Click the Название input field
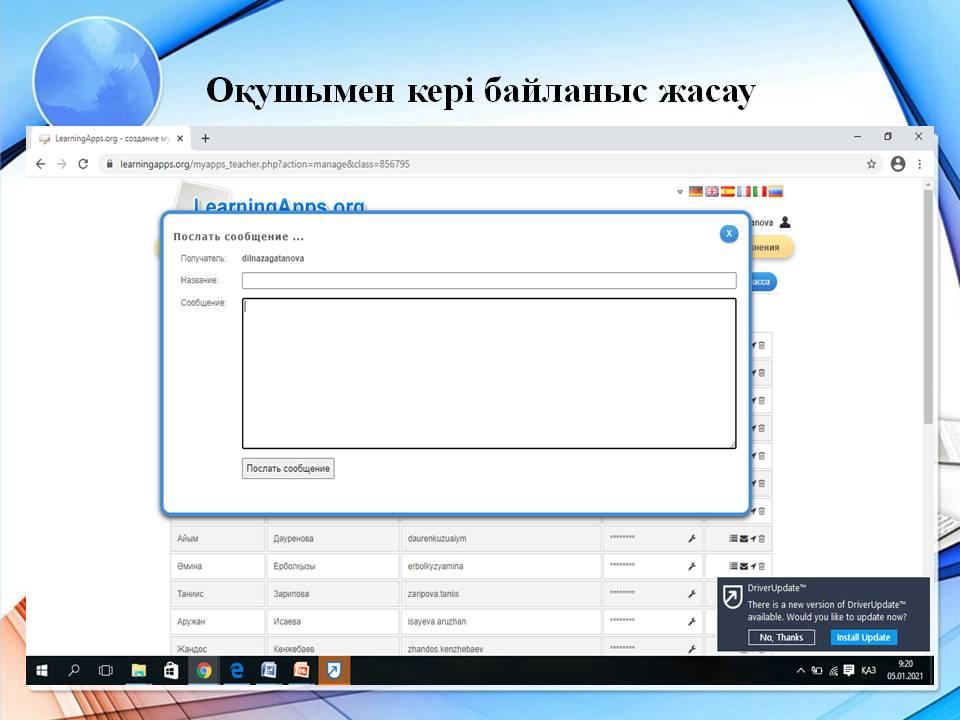960x720 pixels. click(489, 280)
